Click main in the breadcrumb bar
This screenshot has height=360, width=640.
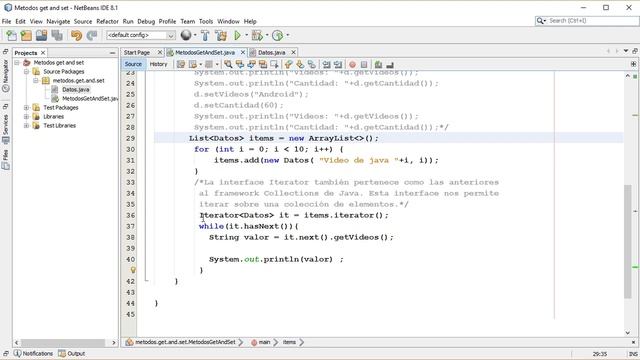(264, 342)
